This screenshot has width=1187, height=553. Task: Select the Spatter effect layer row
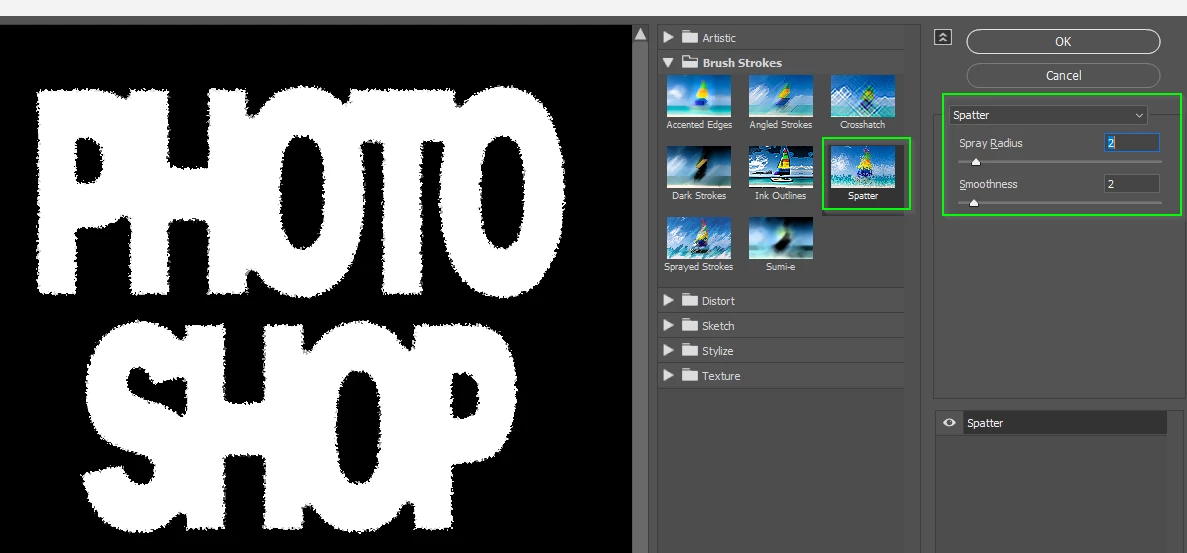1051,423
